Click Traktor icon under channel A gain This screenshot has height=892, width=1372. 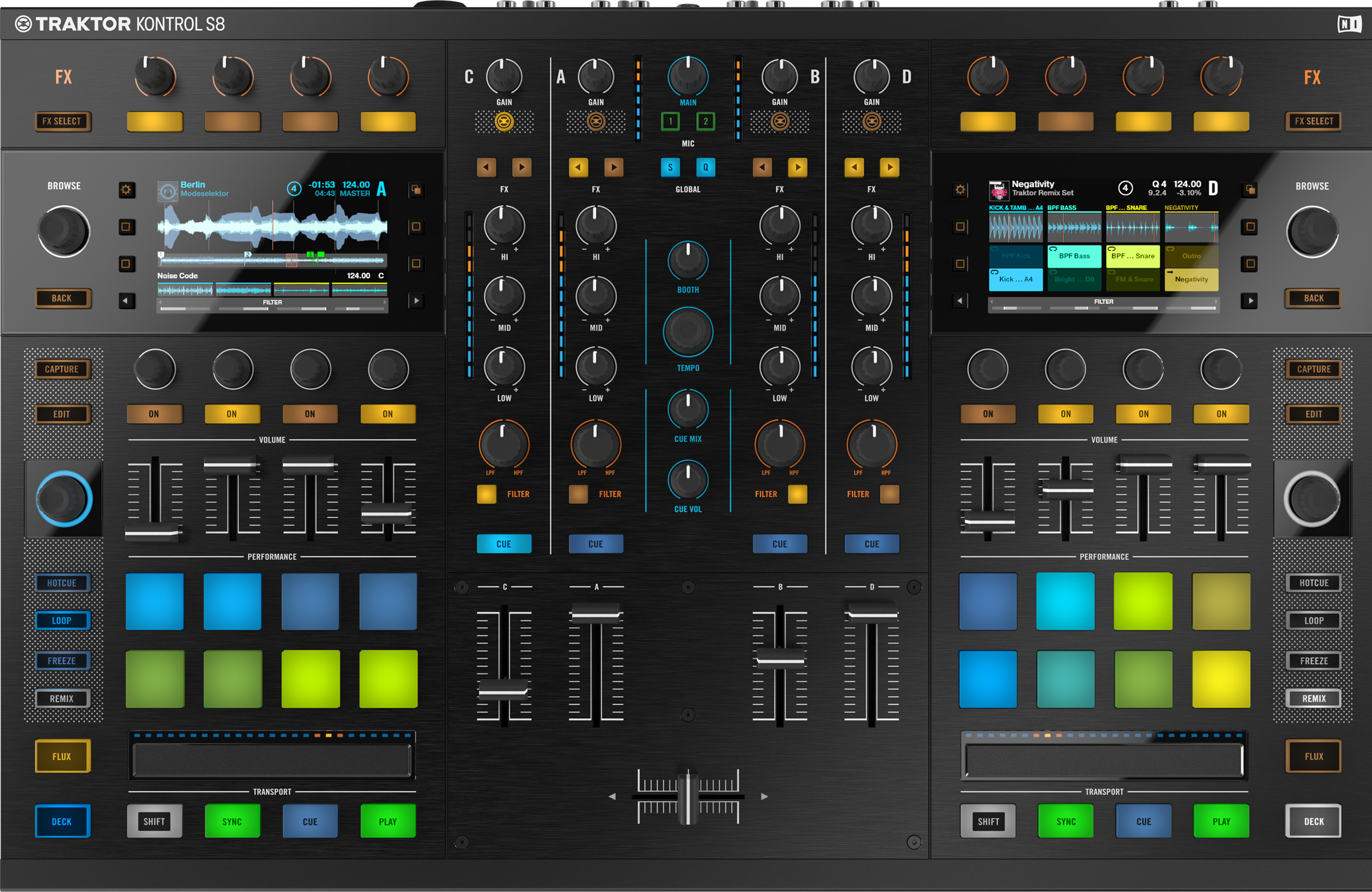596,122
